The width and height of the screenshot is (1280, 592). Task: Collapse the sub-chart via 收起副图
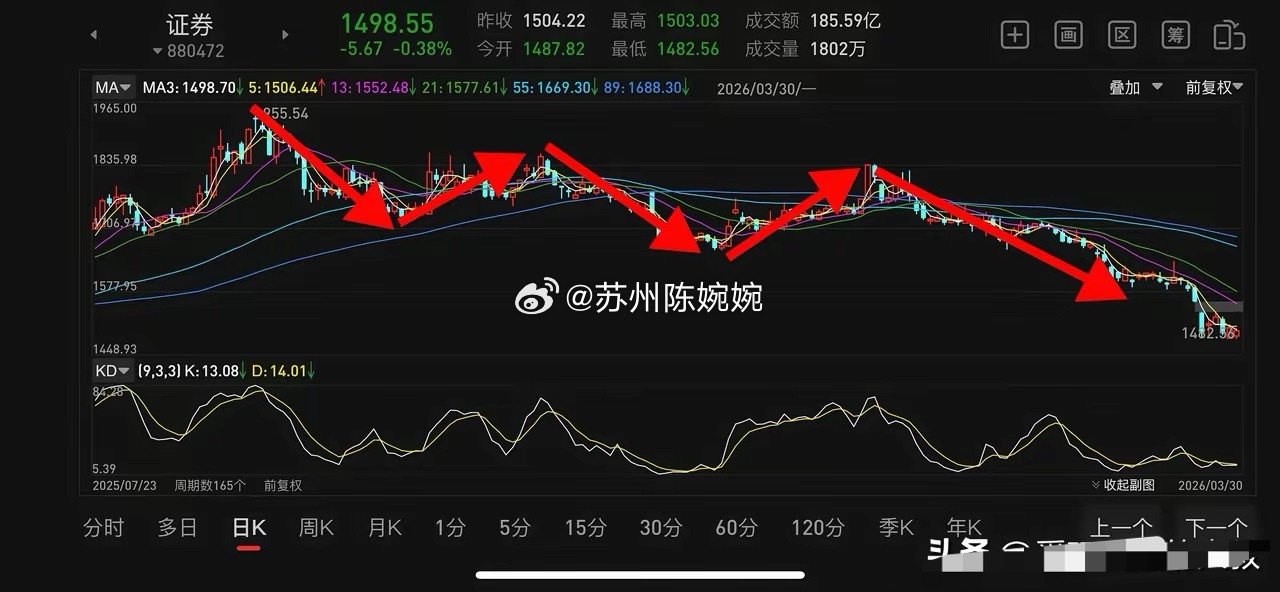tap(1122, 484)
